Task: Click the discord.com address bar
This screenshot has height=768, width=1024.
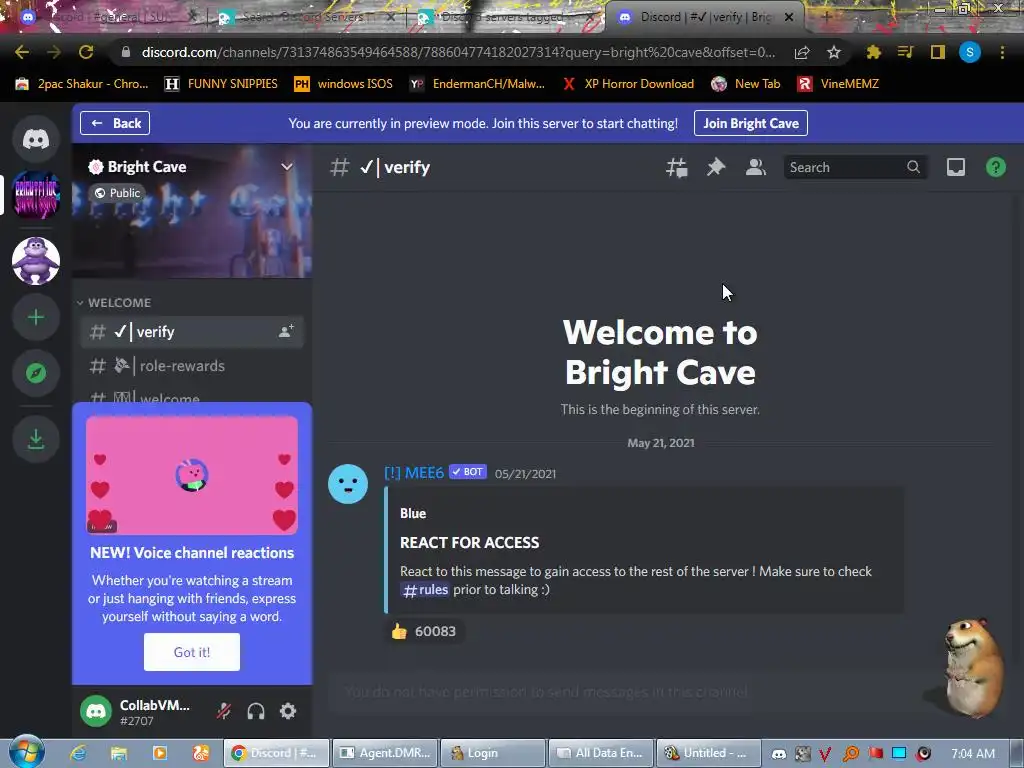Action: 458,52
